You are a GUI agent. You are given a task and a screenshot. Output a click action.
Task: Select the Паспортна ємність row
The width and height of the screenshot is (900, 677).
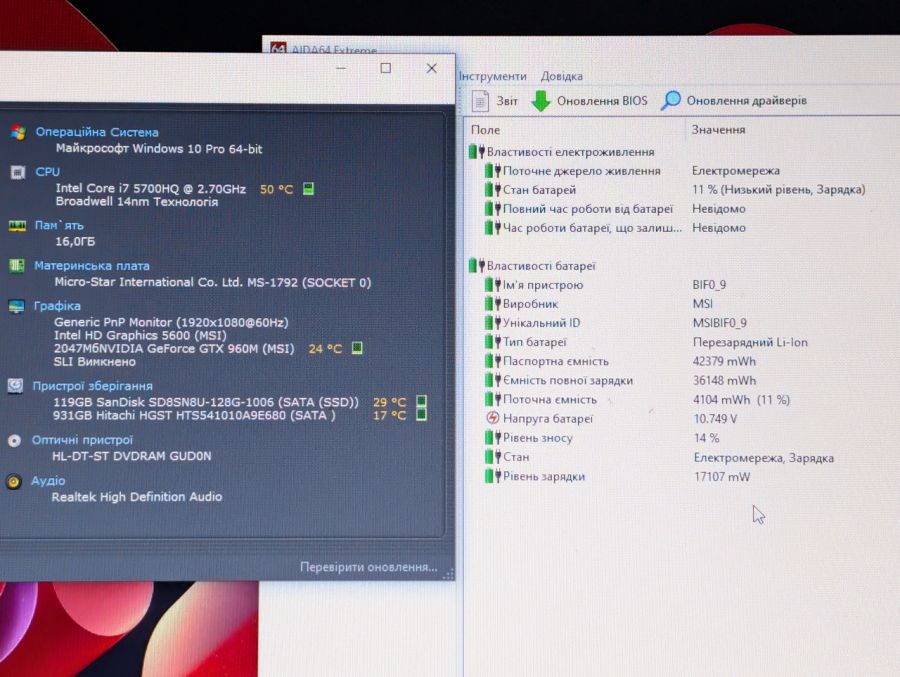click(x=620, y=361)
